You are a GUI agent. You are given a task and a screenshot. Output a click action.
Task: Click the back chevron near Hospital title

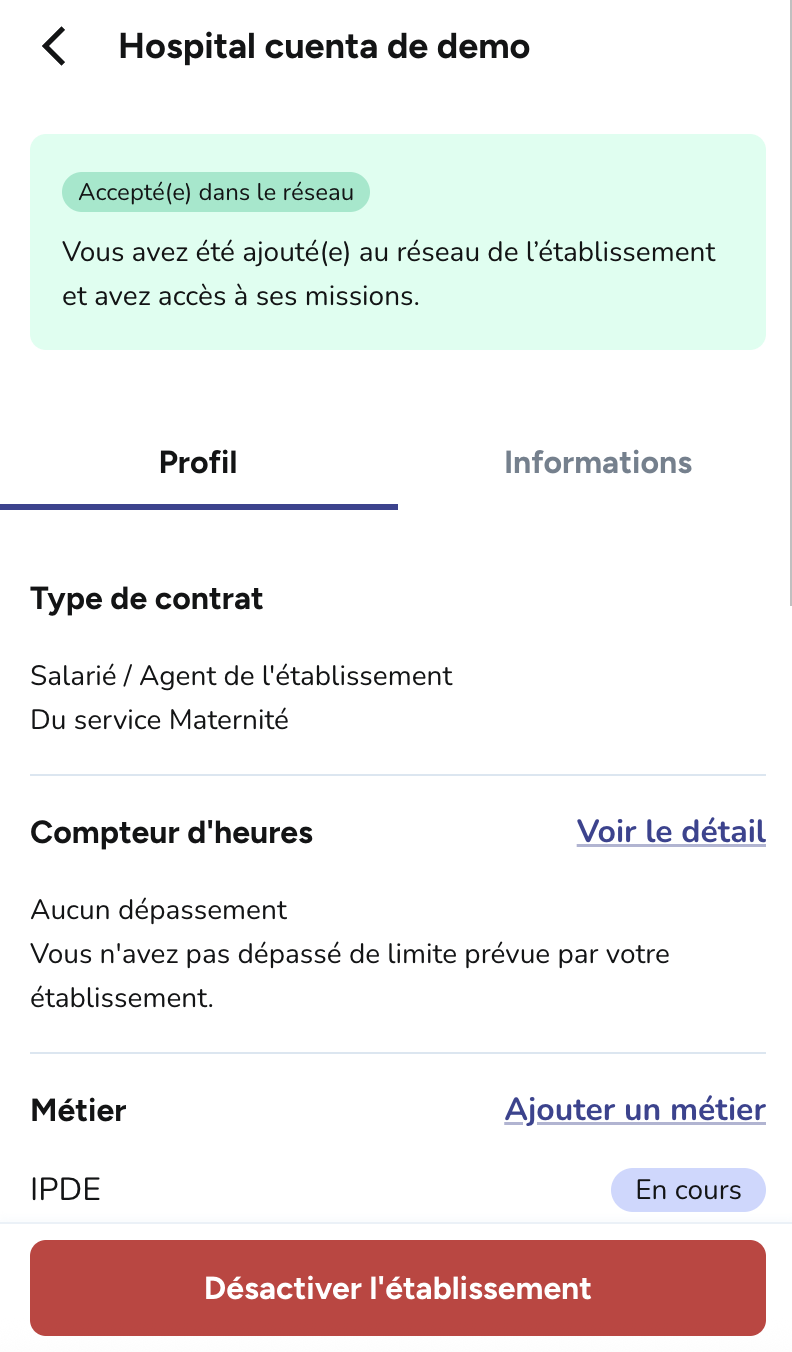pyautogui.click(x=54, y=45)
